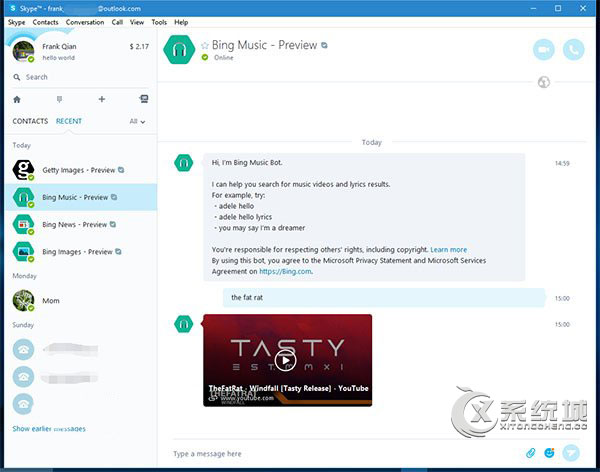Click Frank Qian's profile avatar
This screenshot has width=600, height=472.
pyautogui.click(x=23, y=51)
